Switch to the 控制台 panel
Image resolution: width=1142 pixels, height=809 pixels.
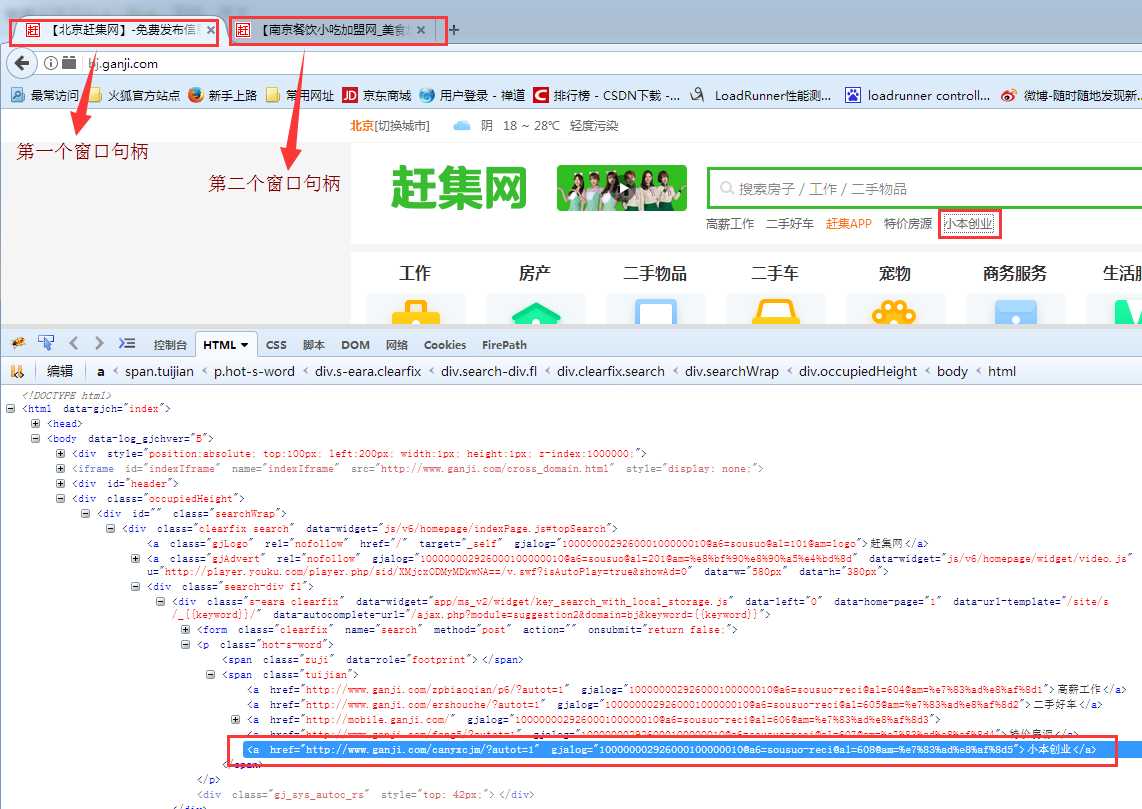tap(170, 345)
